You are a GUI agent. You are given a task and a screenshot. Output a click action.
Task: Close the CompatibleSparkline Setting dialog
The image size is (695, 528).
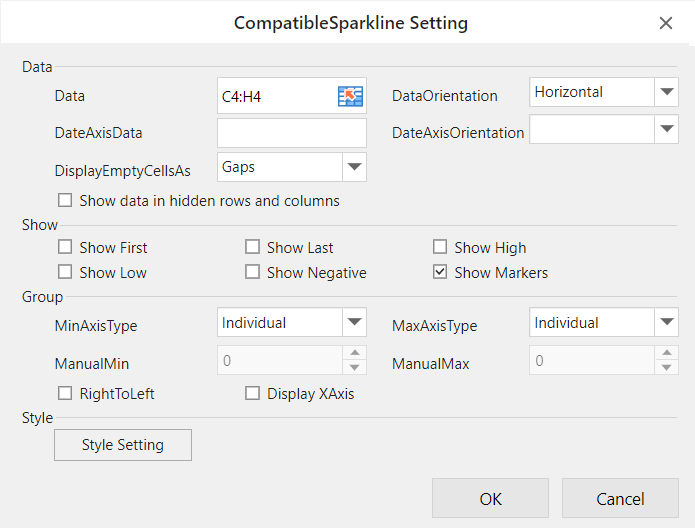tap(666, 23)
